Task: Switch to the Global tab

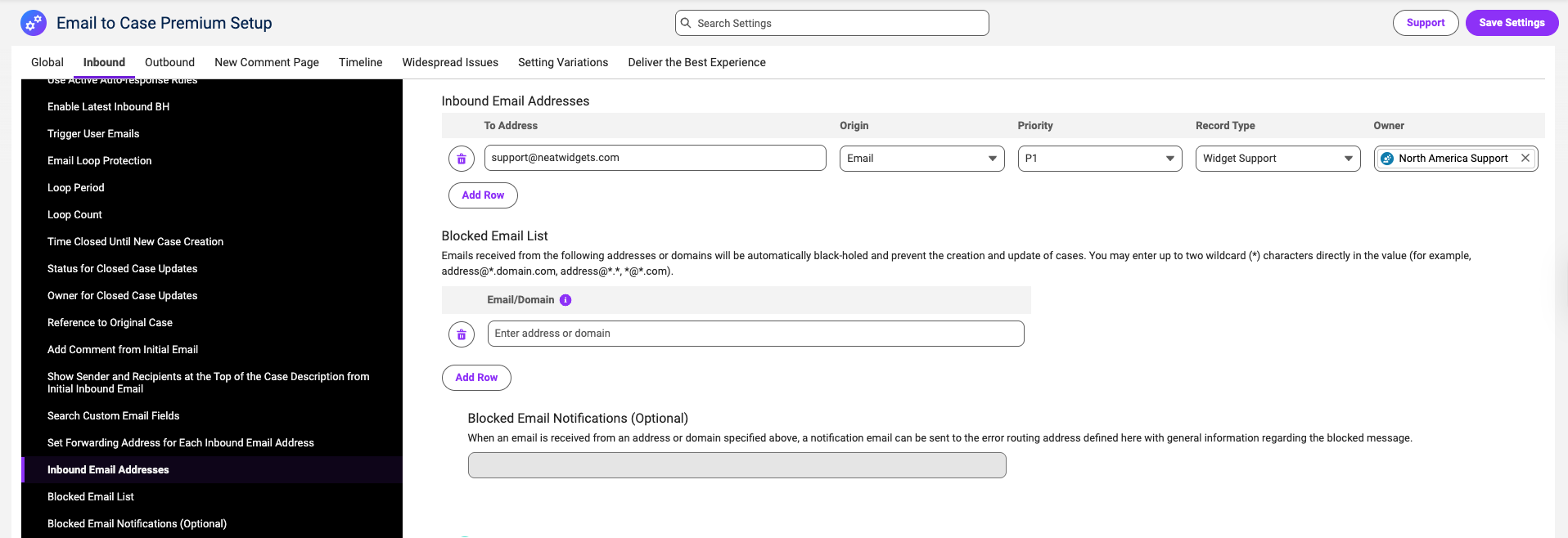Action: click(47, 62)
